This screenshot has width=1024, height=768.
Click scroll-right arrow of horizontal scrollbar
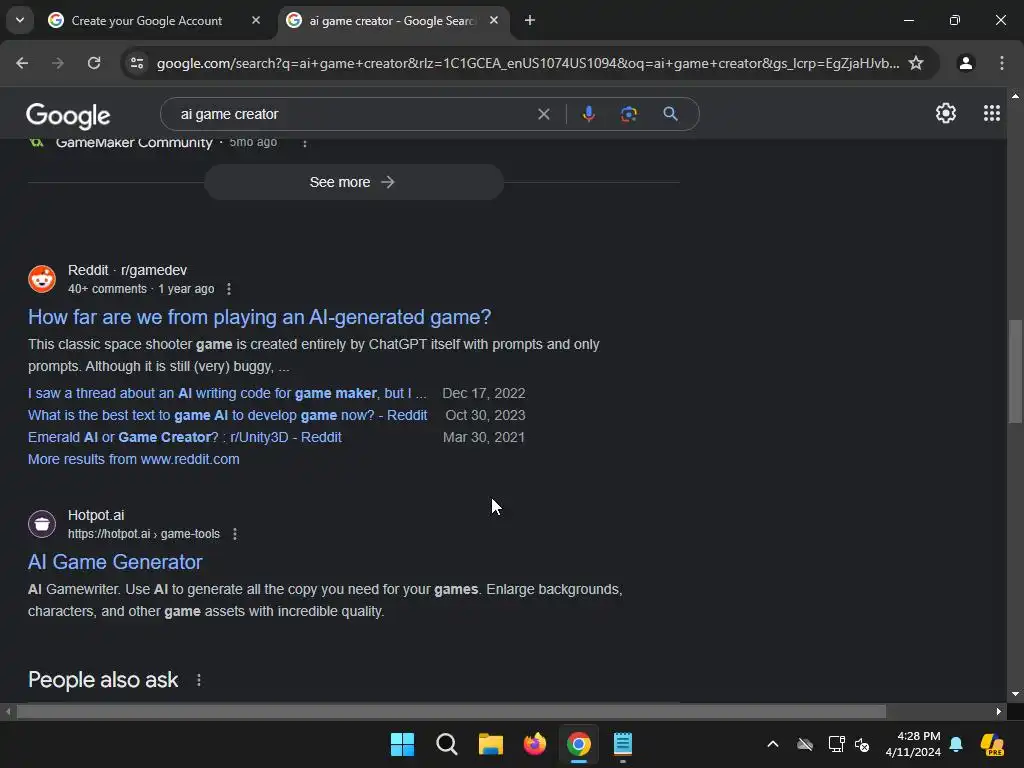(x=999, y=711)
